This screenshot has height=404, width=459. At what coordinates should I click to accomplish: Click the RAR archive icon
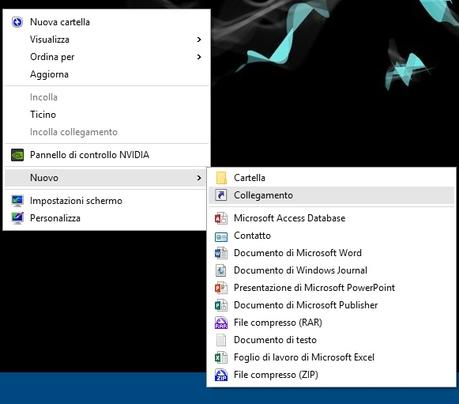[221, 323]
